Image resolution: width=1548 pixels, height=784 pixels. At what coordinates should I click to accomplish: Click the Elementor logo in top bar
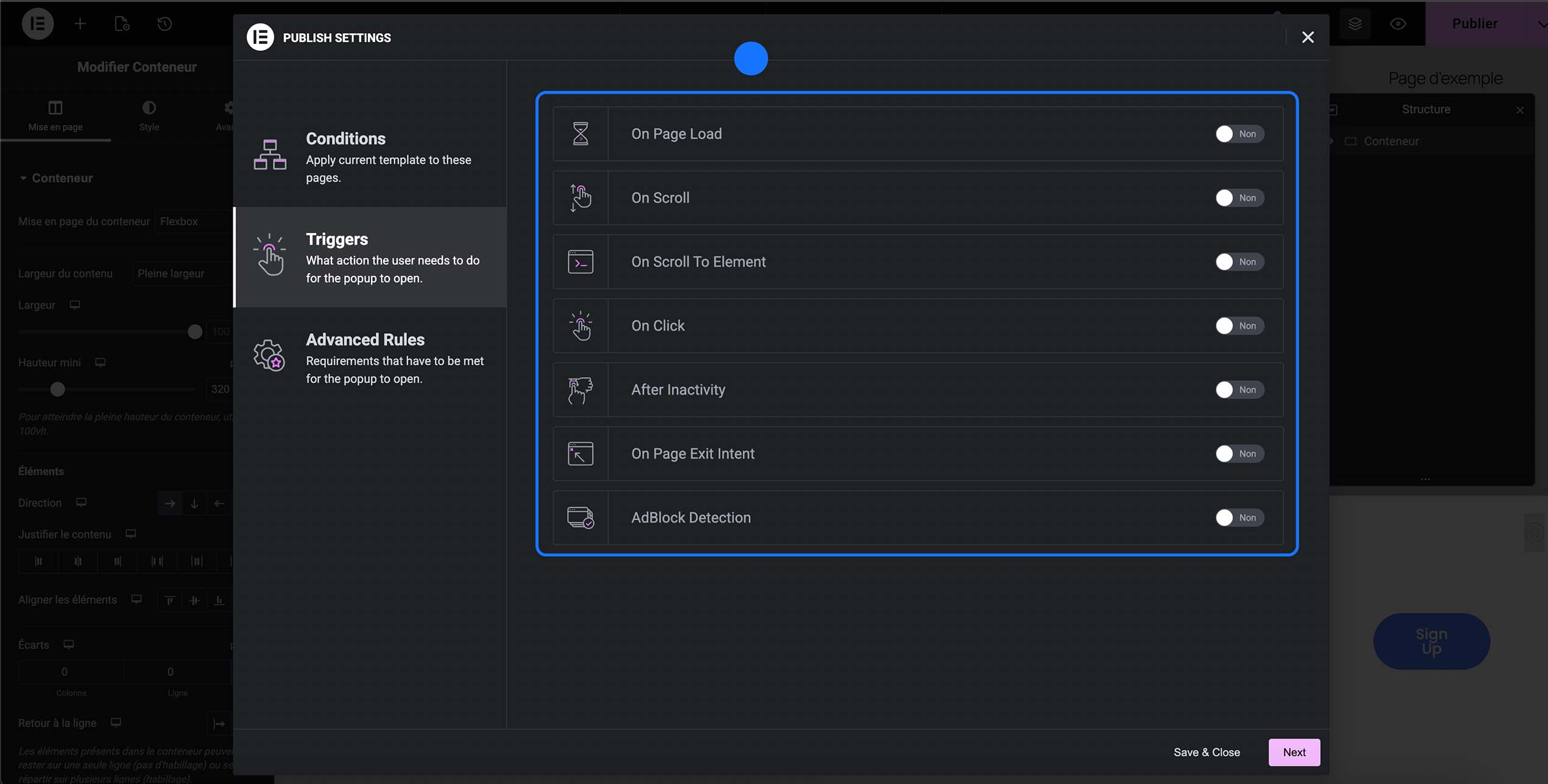pos(38,24)
